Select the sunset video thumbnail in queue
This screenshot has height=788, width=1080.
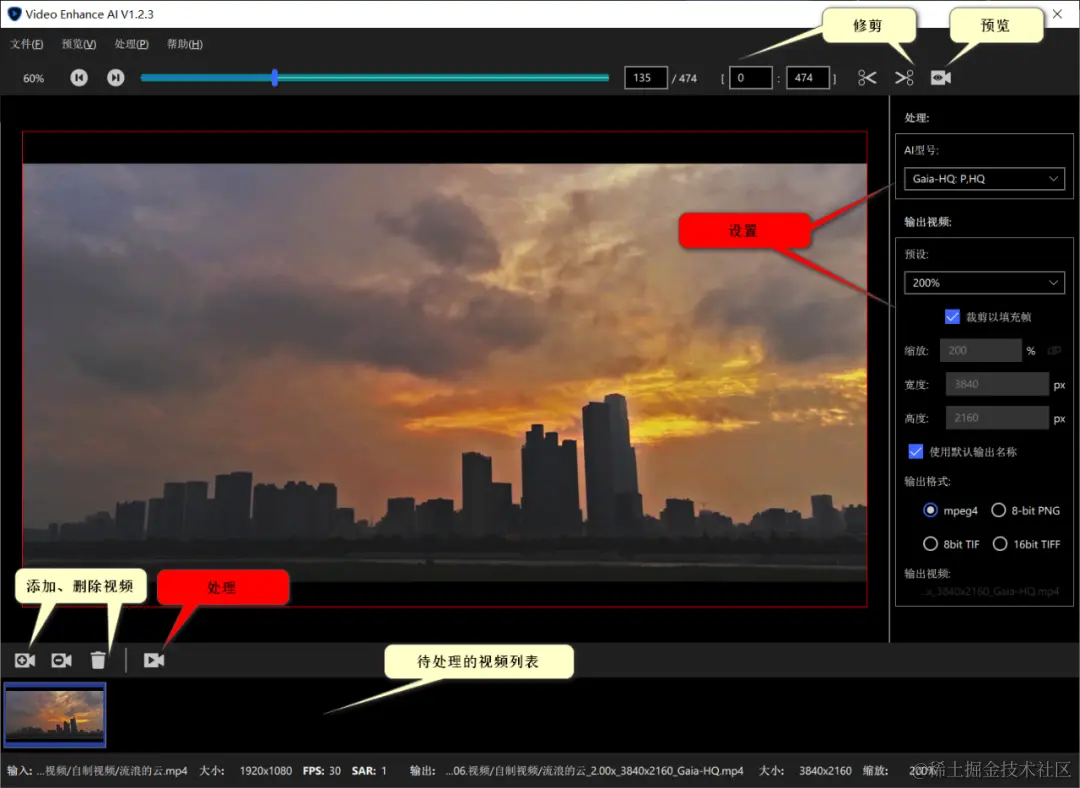click(55, 715)
